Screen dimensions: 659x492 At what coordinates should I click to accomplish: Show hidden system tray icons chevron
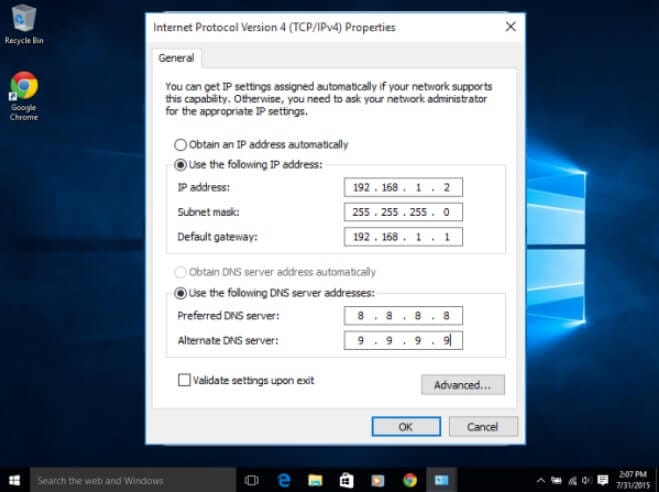pyautogui.click(x=541, y=480)
